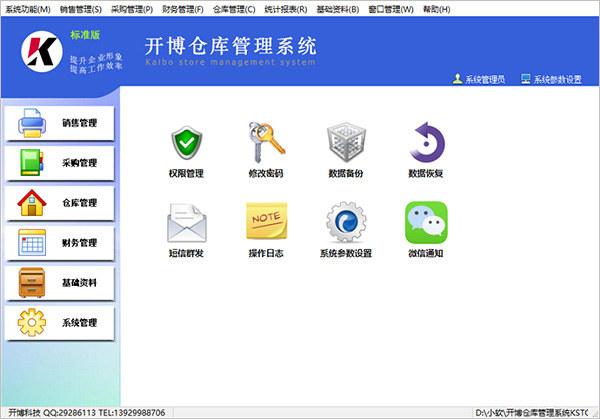This screenshot has height=419, width=600.
Task: Click the Kaibo K logo
Action: click(x=42, y=51)
